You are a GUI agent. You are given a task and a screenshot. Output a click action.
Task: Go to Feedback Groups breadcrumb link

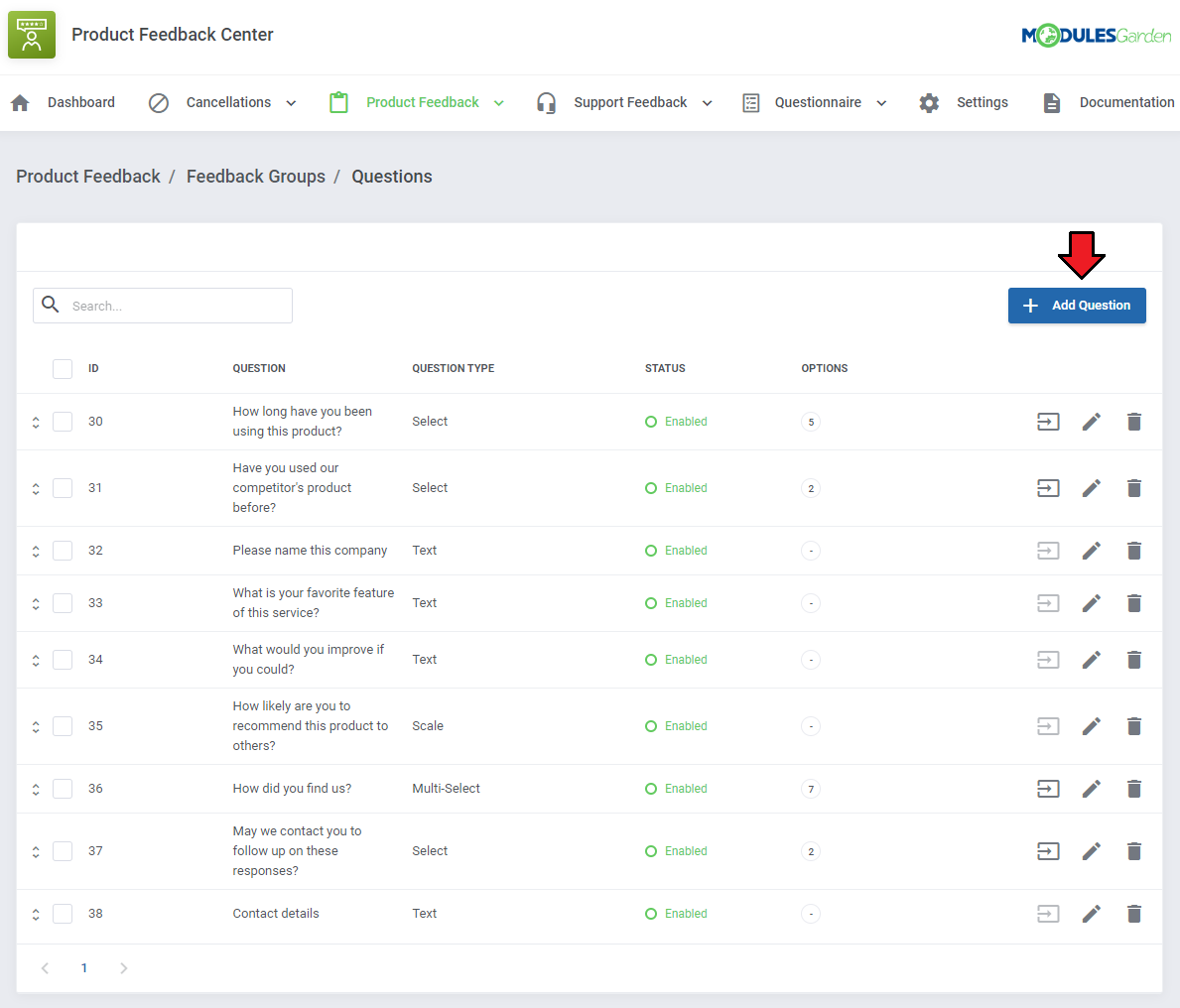[256, 176]
